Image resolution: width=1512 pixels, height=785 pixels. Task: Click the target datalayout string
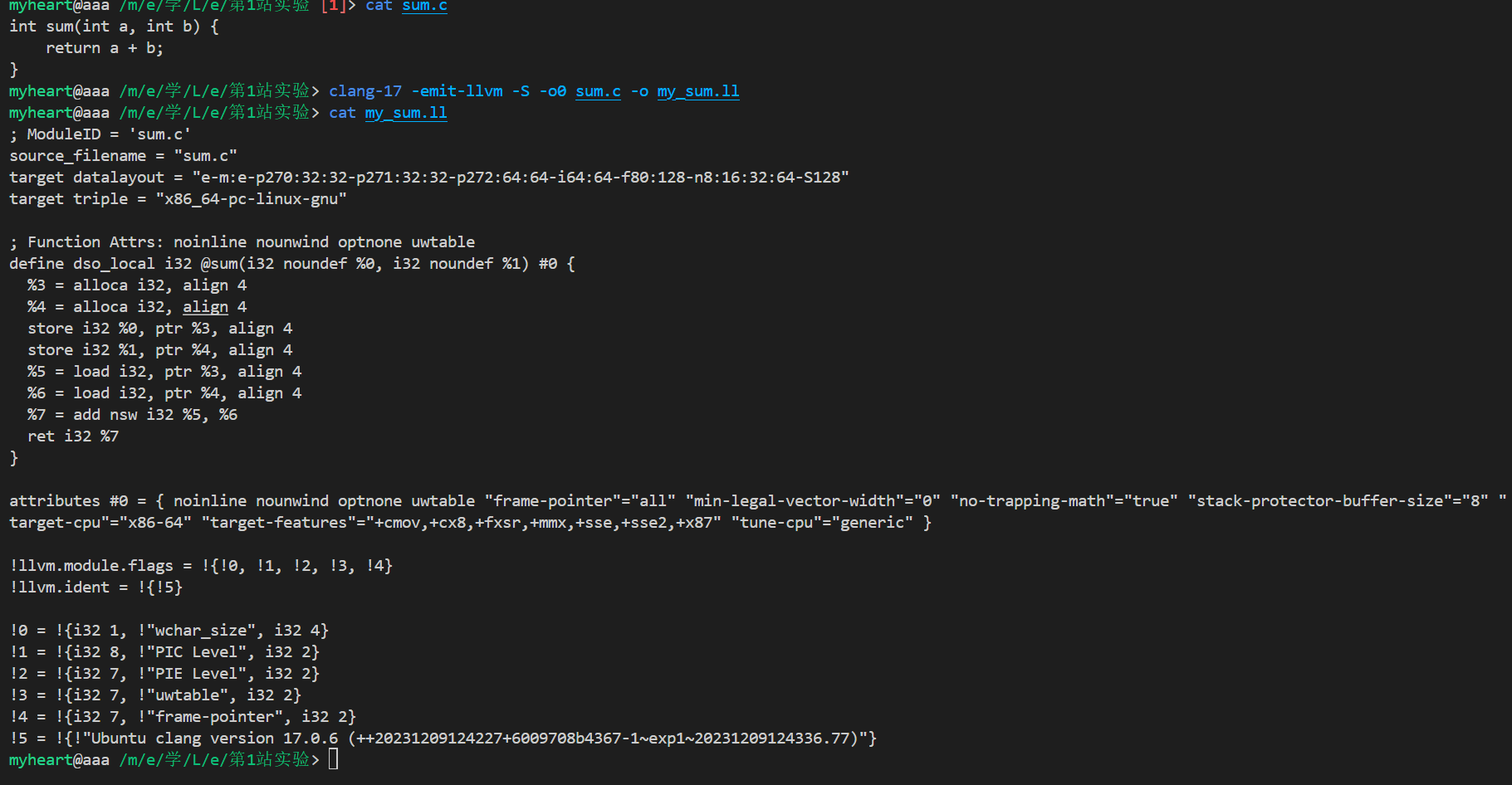tap(521, 178)
